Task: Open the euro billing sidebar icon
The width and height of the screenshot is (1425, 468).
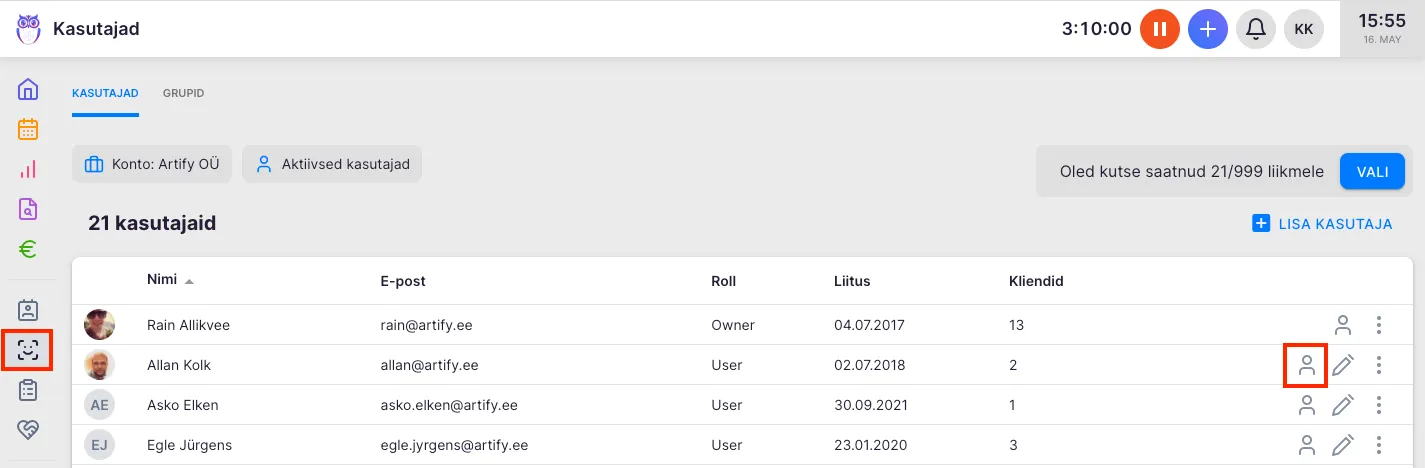Action: (x=28, y=249)
